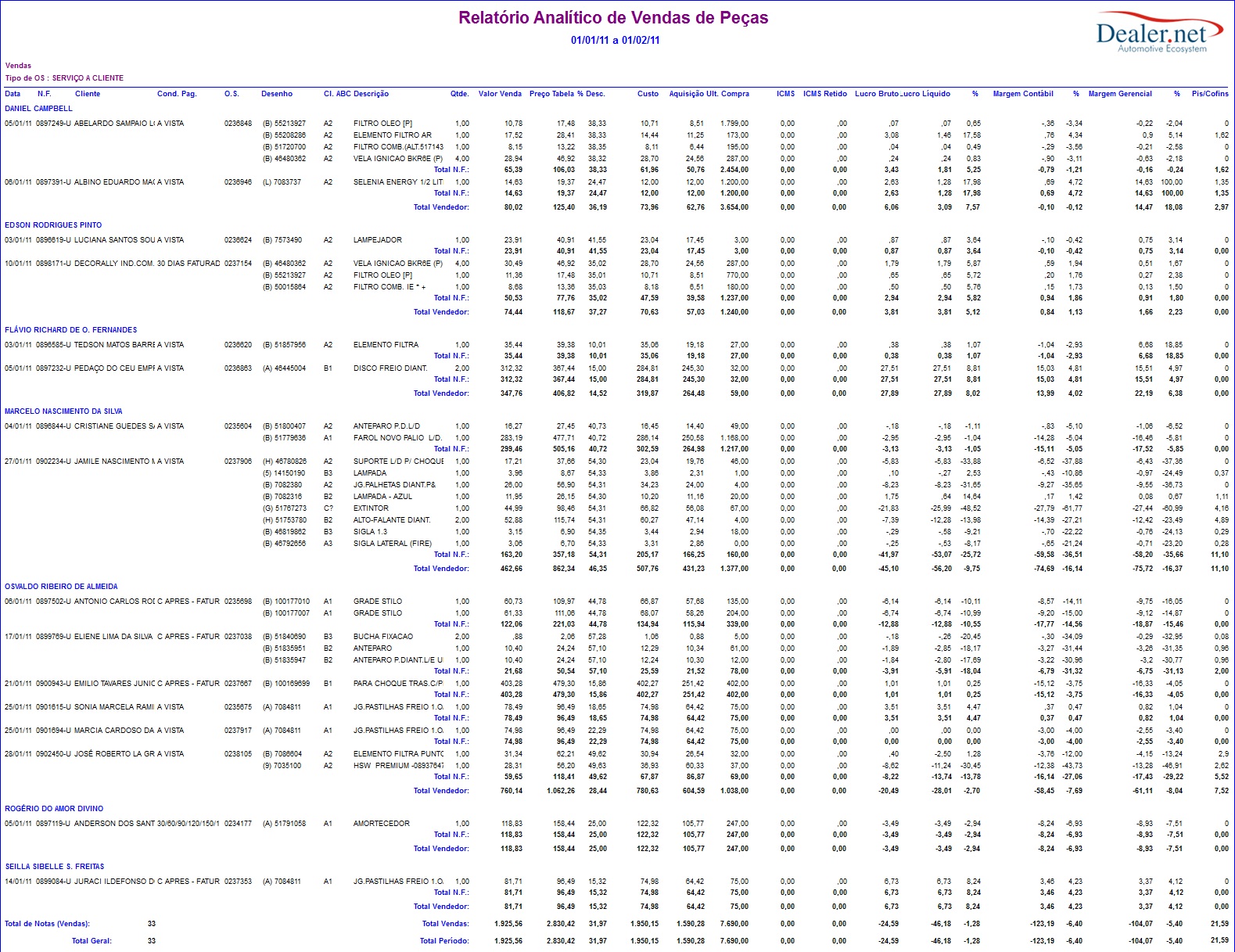Screen dimensions: 1235x952
Task: Click the Cliente column header
Action: [88, 94]
